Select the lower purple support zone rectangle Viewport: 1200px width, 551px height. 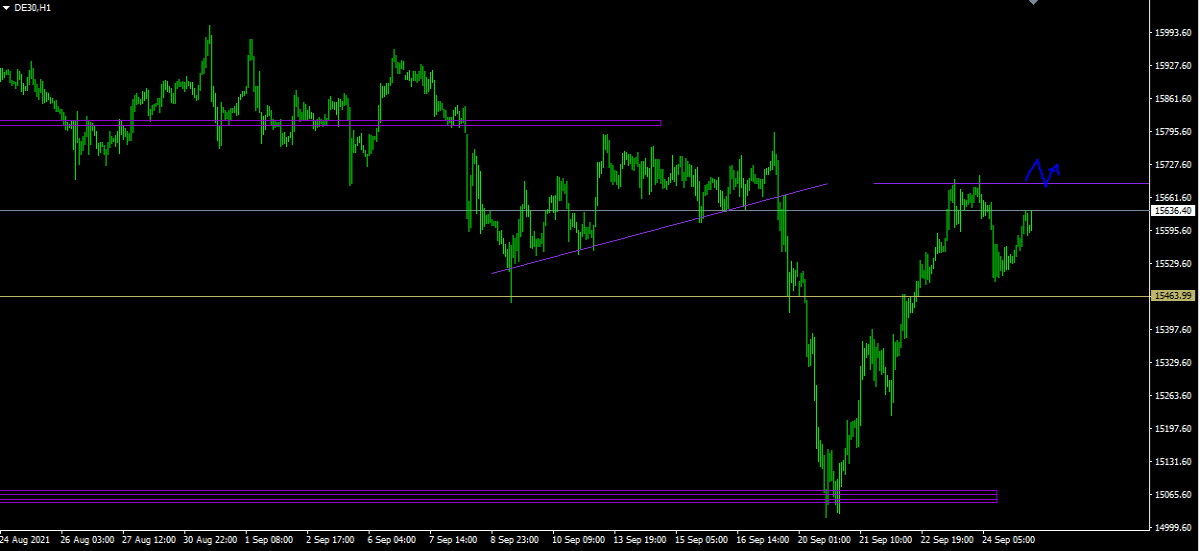pyautogui.click(x=498, y=496)
